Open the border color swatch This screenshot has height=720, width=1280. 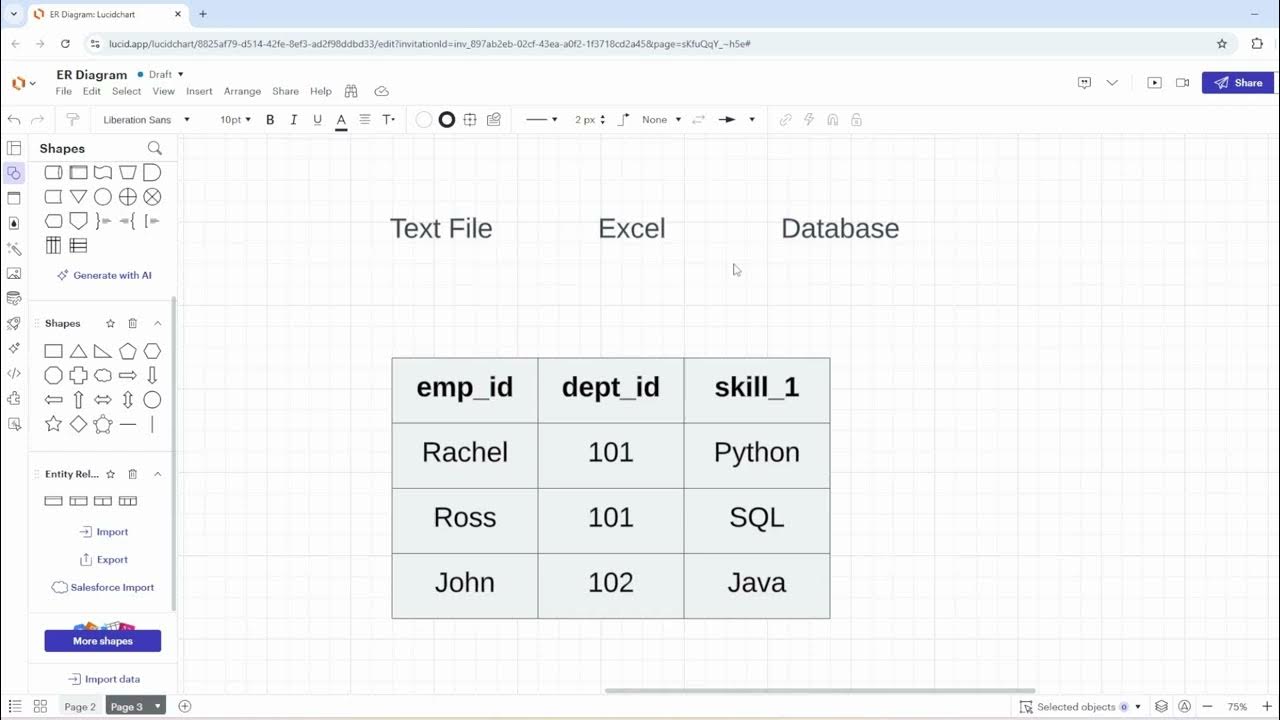pos(447,119)
